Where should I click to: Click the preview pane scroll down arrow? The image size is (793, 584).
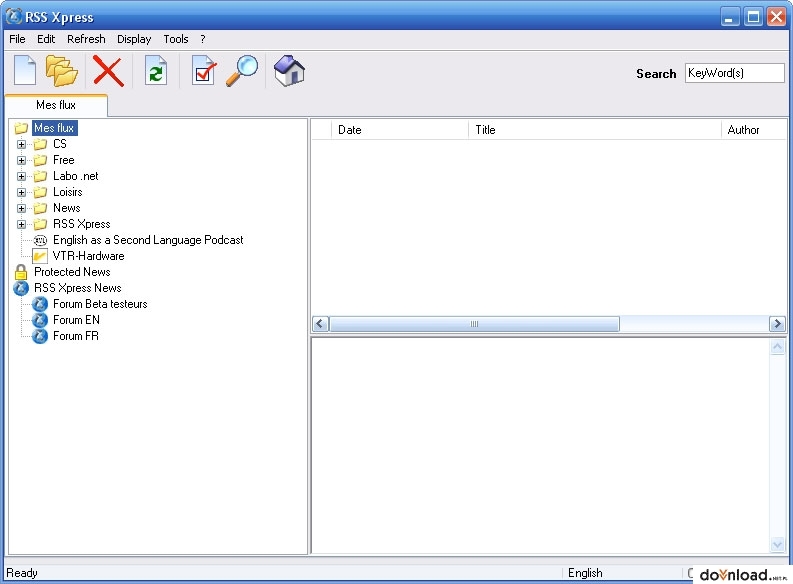[x=777, y=545]
